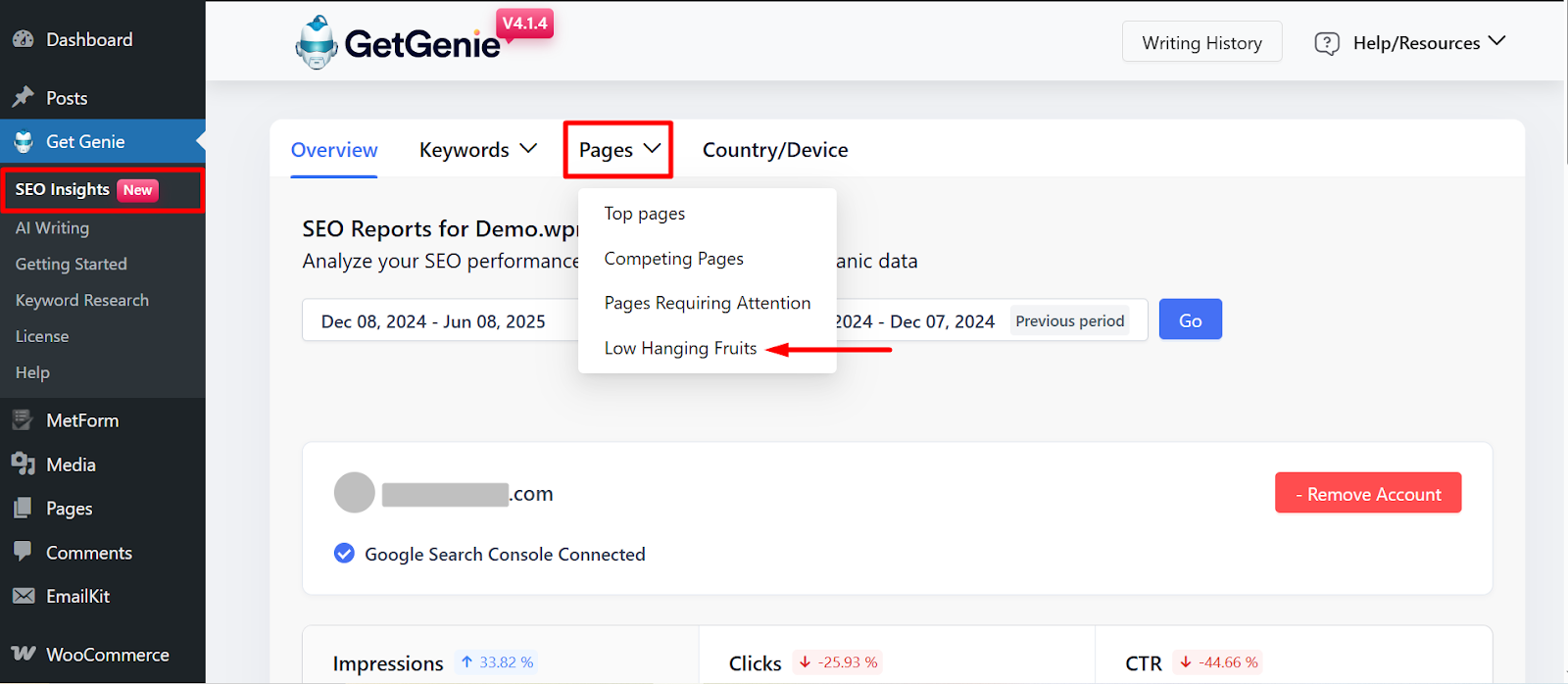Click Google Search Console Connected text
The height and width of the screenshot is (684, 1568).
point(505,555)
